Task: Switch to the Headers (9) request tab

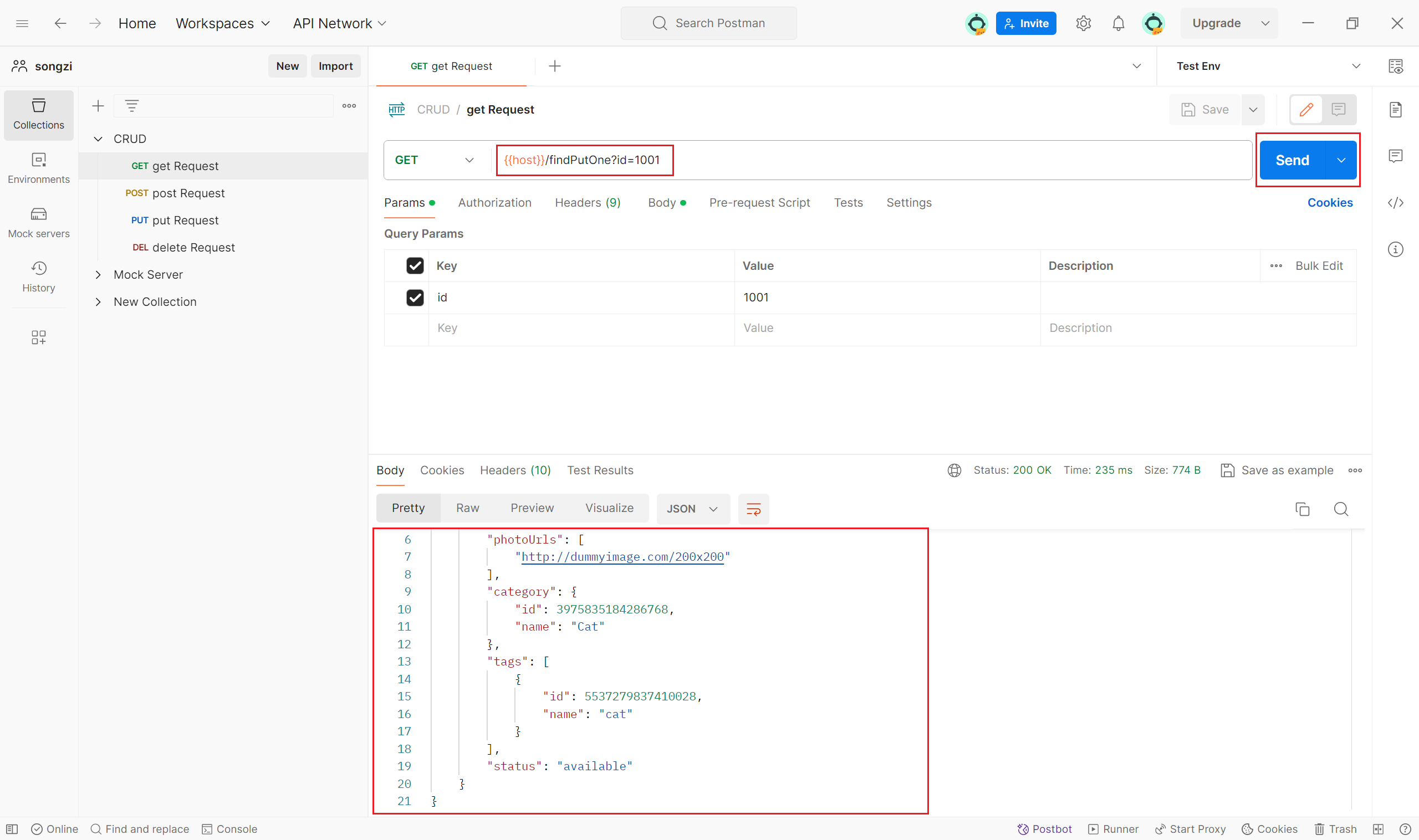Action: (587, 203)
